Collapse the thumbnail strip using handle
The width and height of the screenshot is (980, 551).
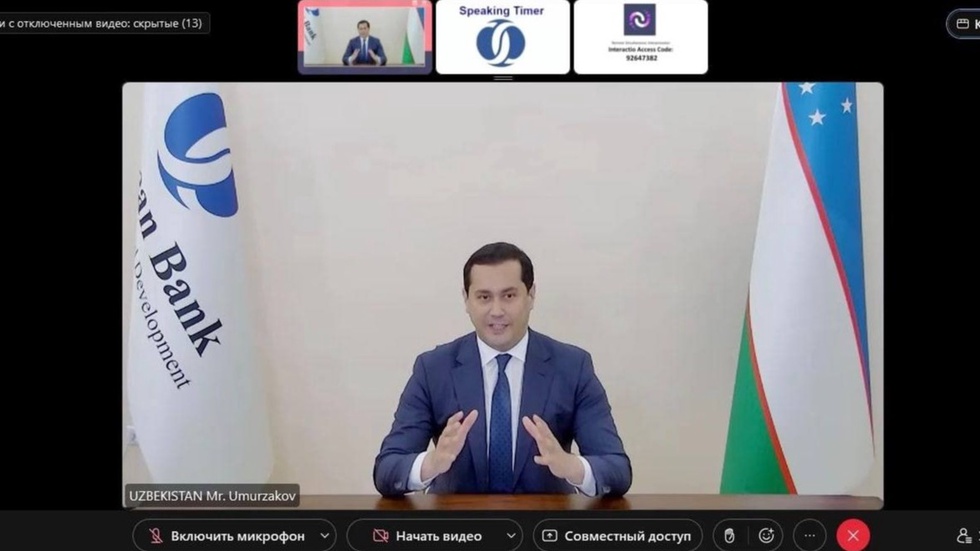click(503, 78)
